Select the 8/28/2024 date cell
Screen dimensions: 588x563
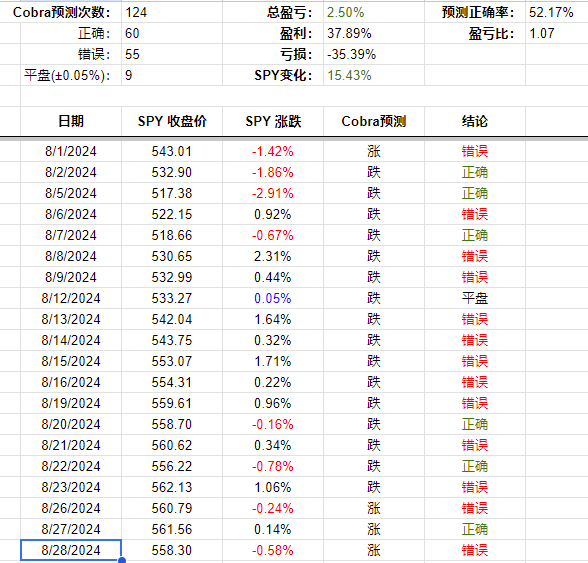[x=71, y=550]
